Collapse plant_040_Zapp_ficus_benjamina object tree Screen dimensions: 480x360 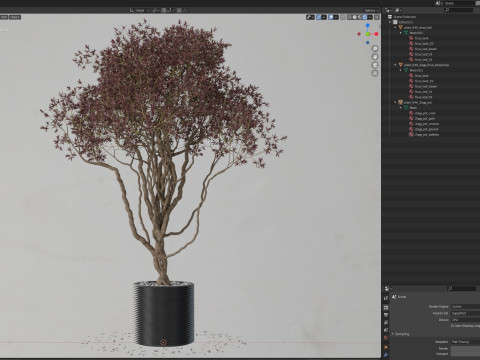click(x=395, y=65)
